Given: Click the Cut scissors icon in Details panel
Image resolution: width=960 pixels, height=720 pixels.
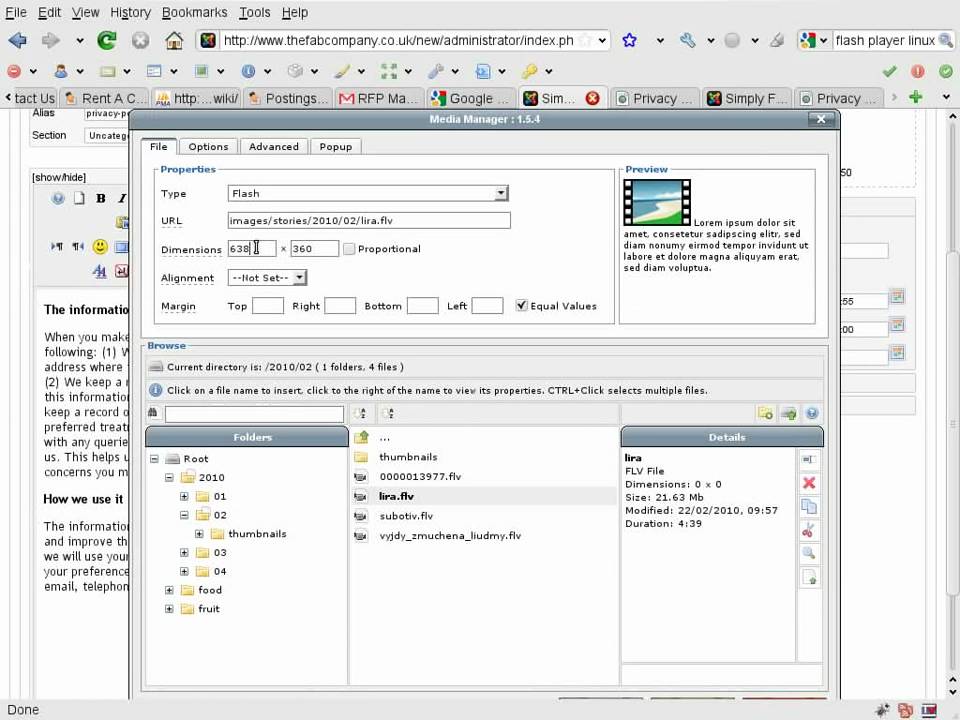Looking at the screenshot, I should 809,530.
